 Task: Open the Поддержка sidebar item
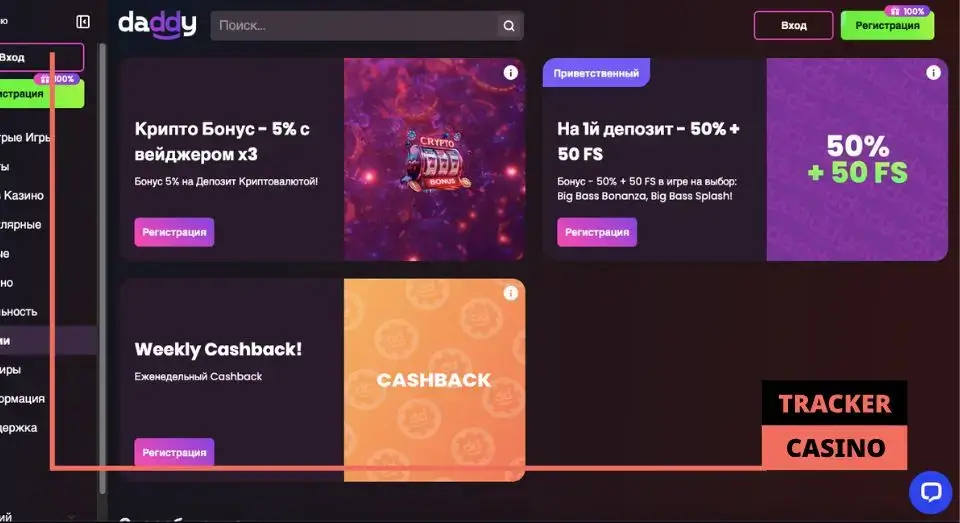tap(20, 427)
